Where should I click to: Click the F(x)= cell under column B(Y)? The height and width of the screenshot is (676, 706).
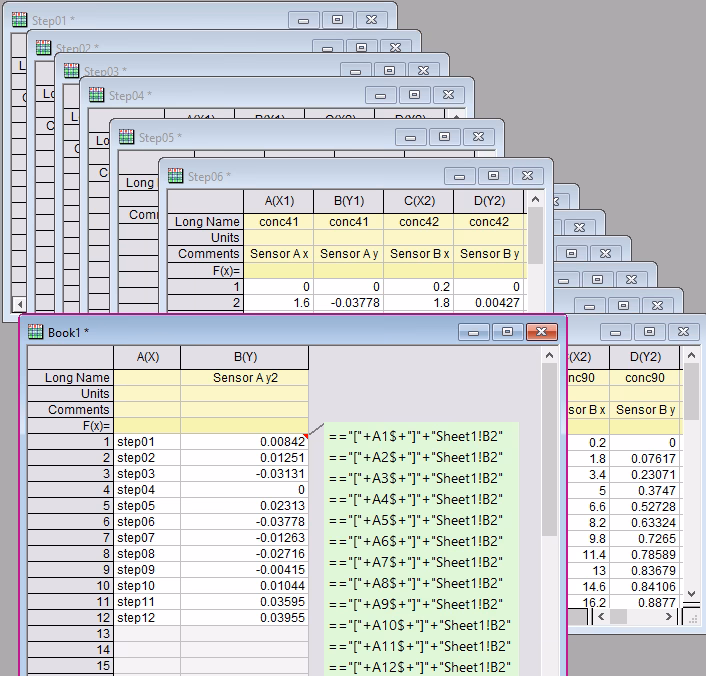pyautogui.click(x=244, y=426)
